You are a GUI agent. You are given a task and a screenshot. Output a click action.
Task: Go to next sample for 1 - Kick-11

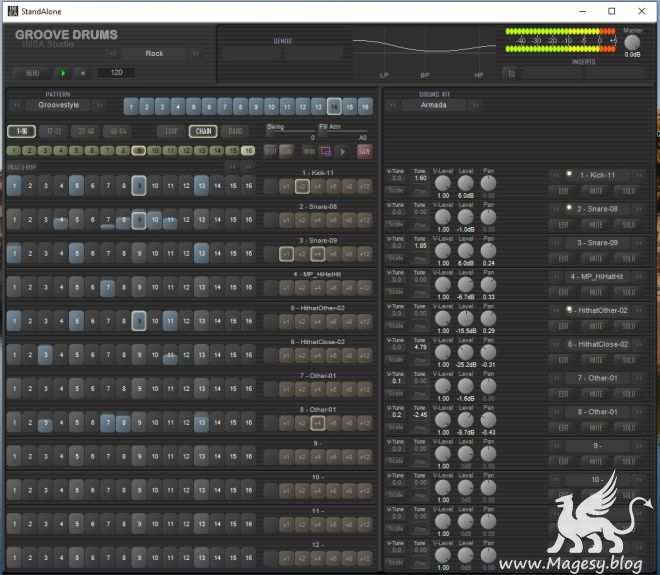[x=639, y=175]
